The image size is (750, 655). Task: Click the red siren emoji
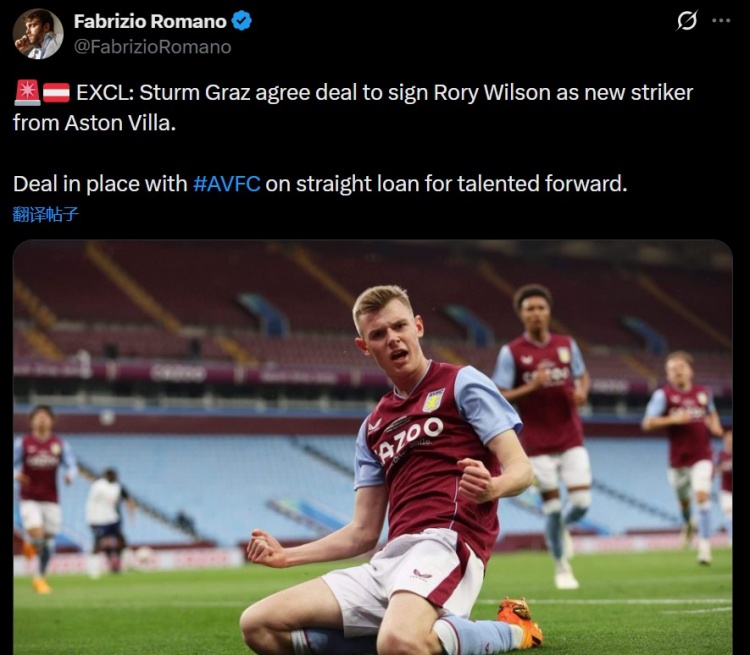pyautogui.click(x=27, y=93)
